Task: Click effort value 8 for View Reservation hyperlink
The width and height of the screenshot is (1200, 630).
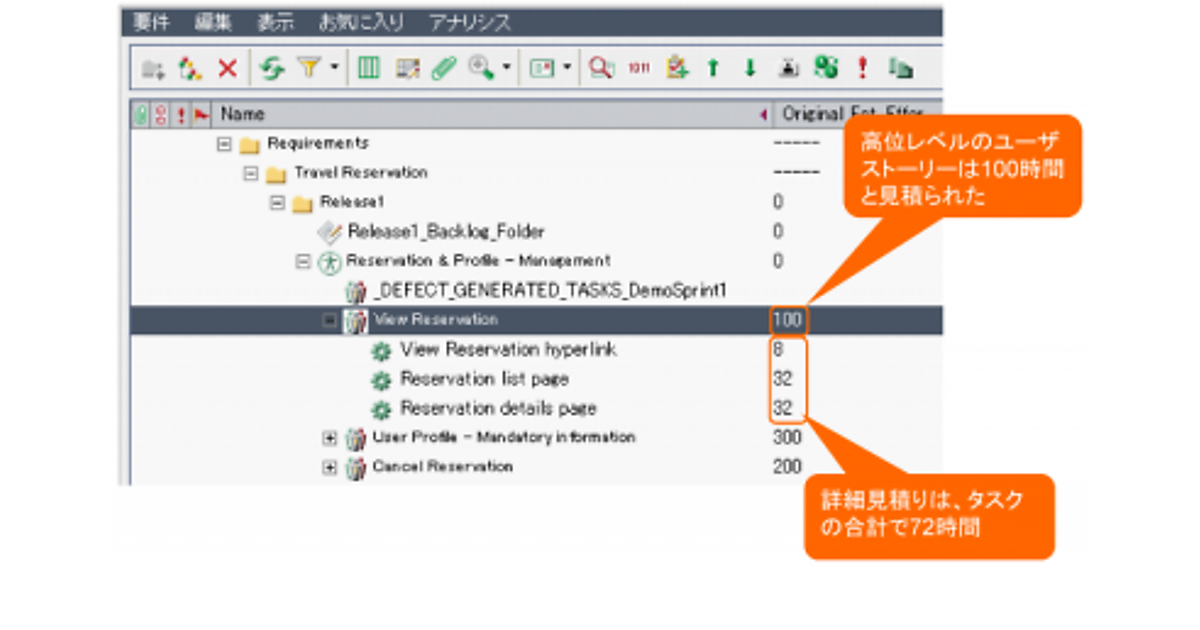Action: pos(778,350)
